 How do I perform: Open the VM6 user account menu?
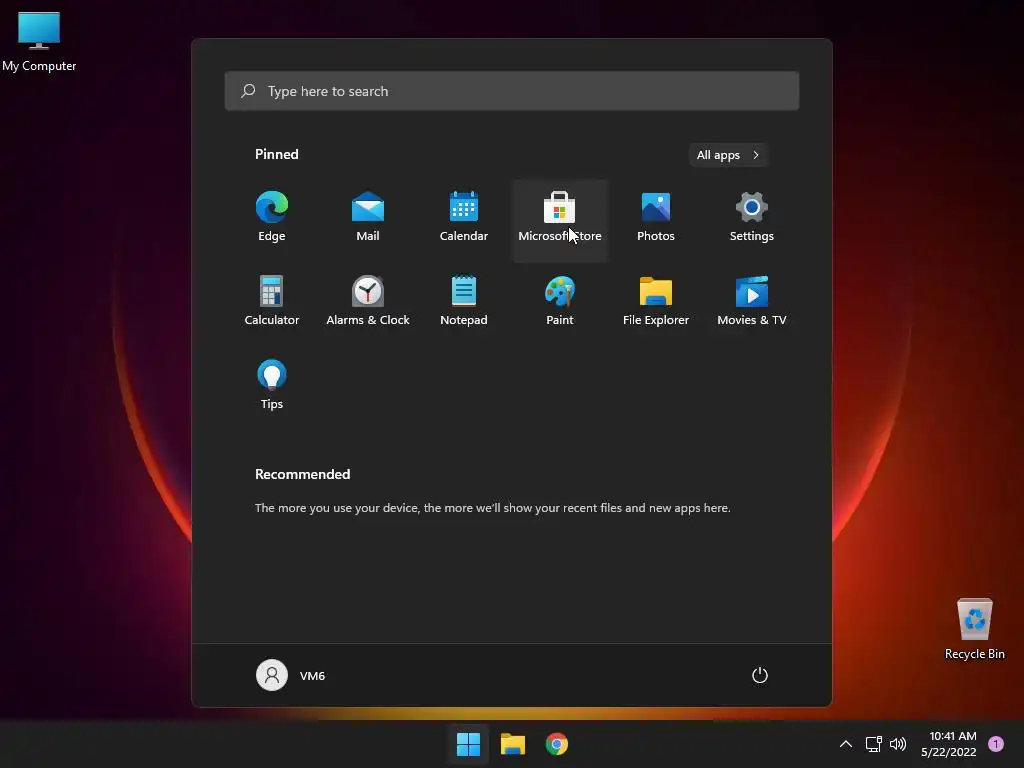click(x=291, y=675)
